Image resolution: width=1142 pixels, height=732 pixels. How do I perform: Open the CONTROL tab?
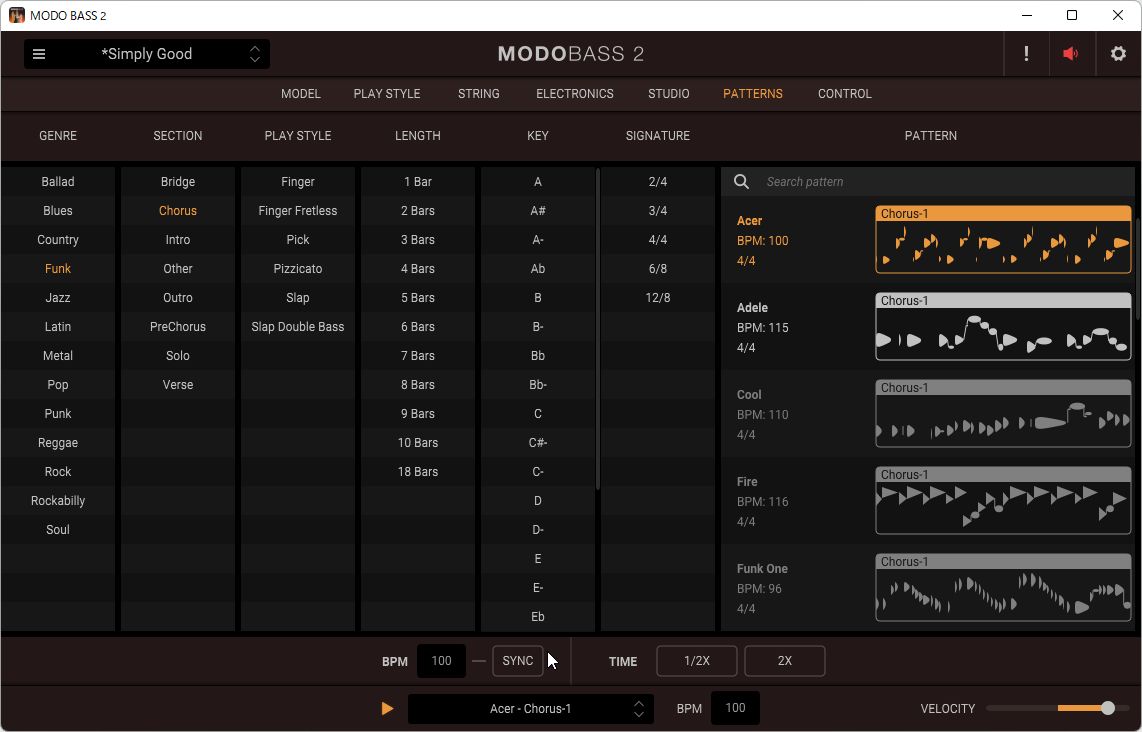click(x=845, y=94)
